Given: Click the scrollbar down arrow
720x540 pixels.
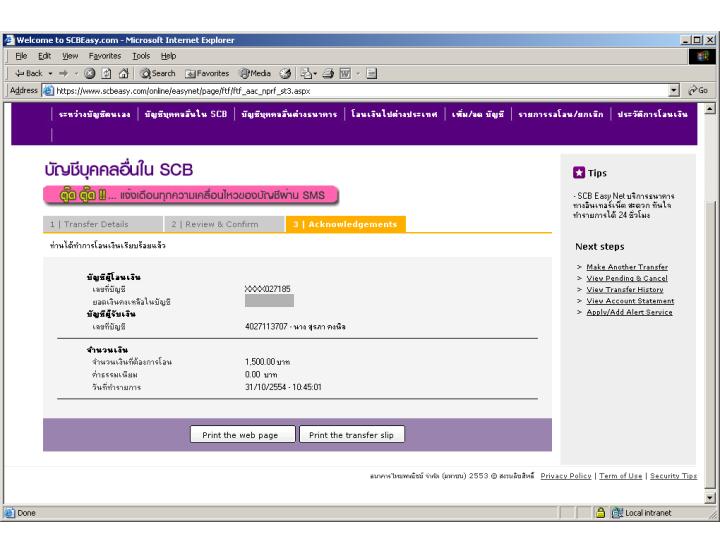Looking at the screenshot, I should (x=710, y=498).
